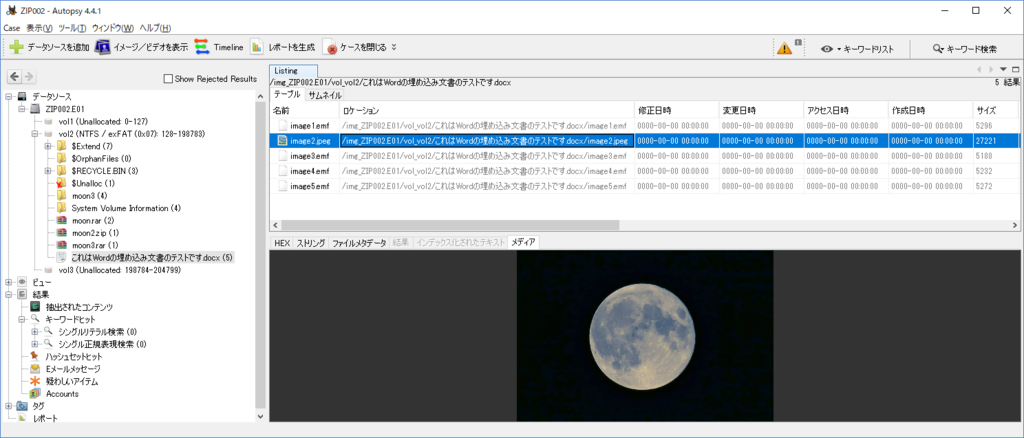1024x438 pixels.
Task: Click the moon image preview
Action: (x=645, y=335)
